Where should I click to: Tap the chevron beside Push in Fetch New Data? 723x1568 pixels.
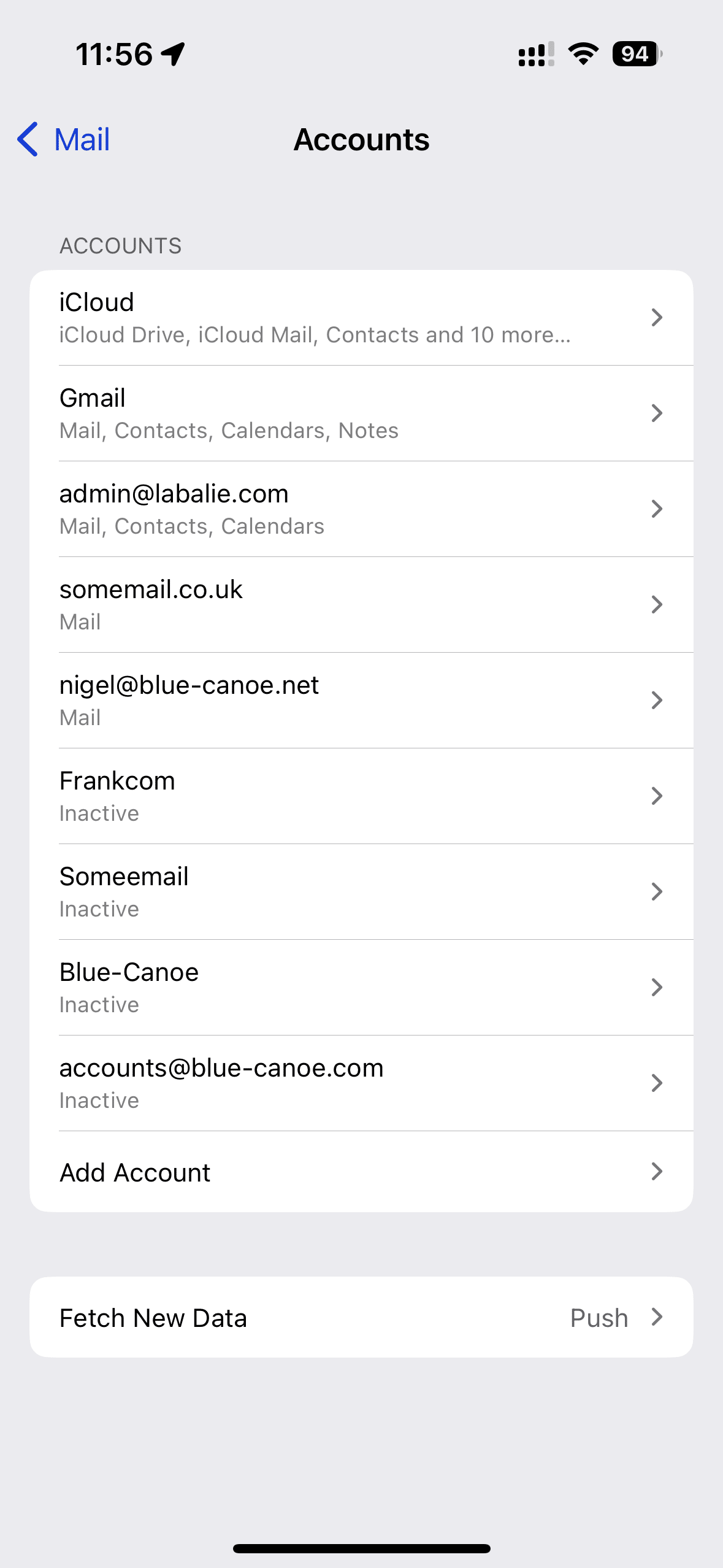(657, 1316)
